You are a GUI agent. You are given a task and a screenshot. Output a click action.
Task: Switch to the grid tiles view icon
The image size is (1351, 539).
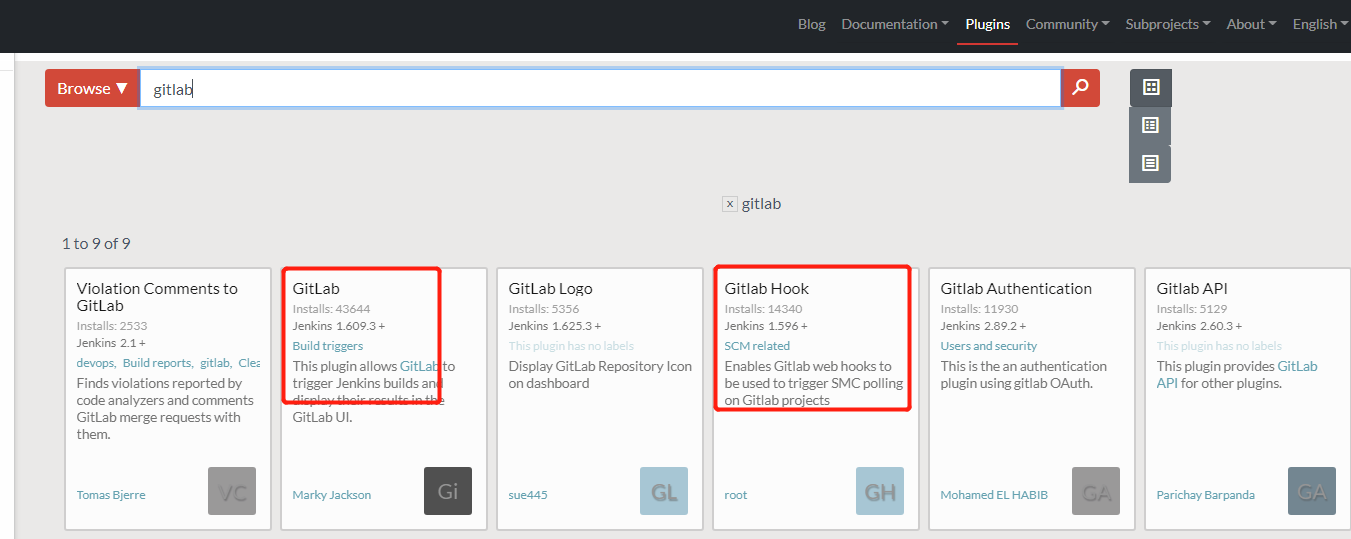click(1150, 88)
